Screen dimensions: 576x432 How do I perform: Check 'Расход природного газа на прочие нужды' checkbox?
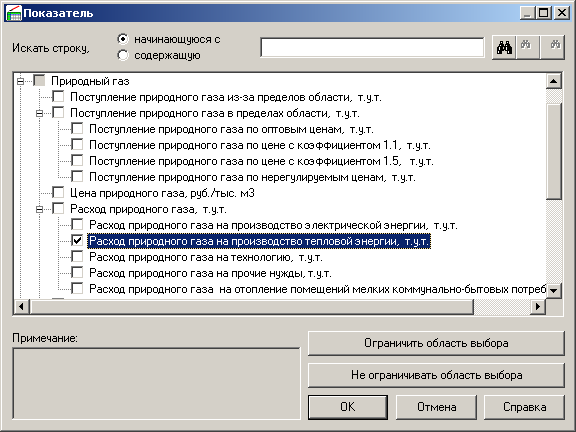[77, 273]
